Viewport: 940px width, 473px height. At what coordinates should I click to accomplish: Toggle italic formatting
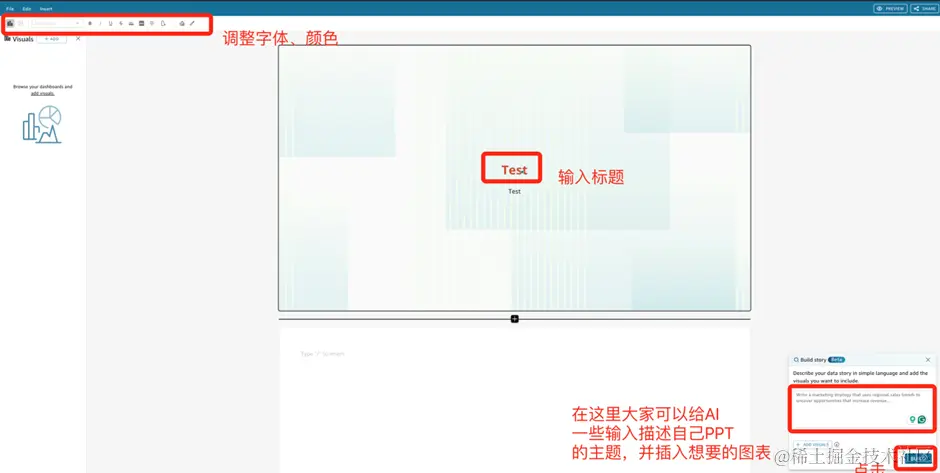coord(100,23)
